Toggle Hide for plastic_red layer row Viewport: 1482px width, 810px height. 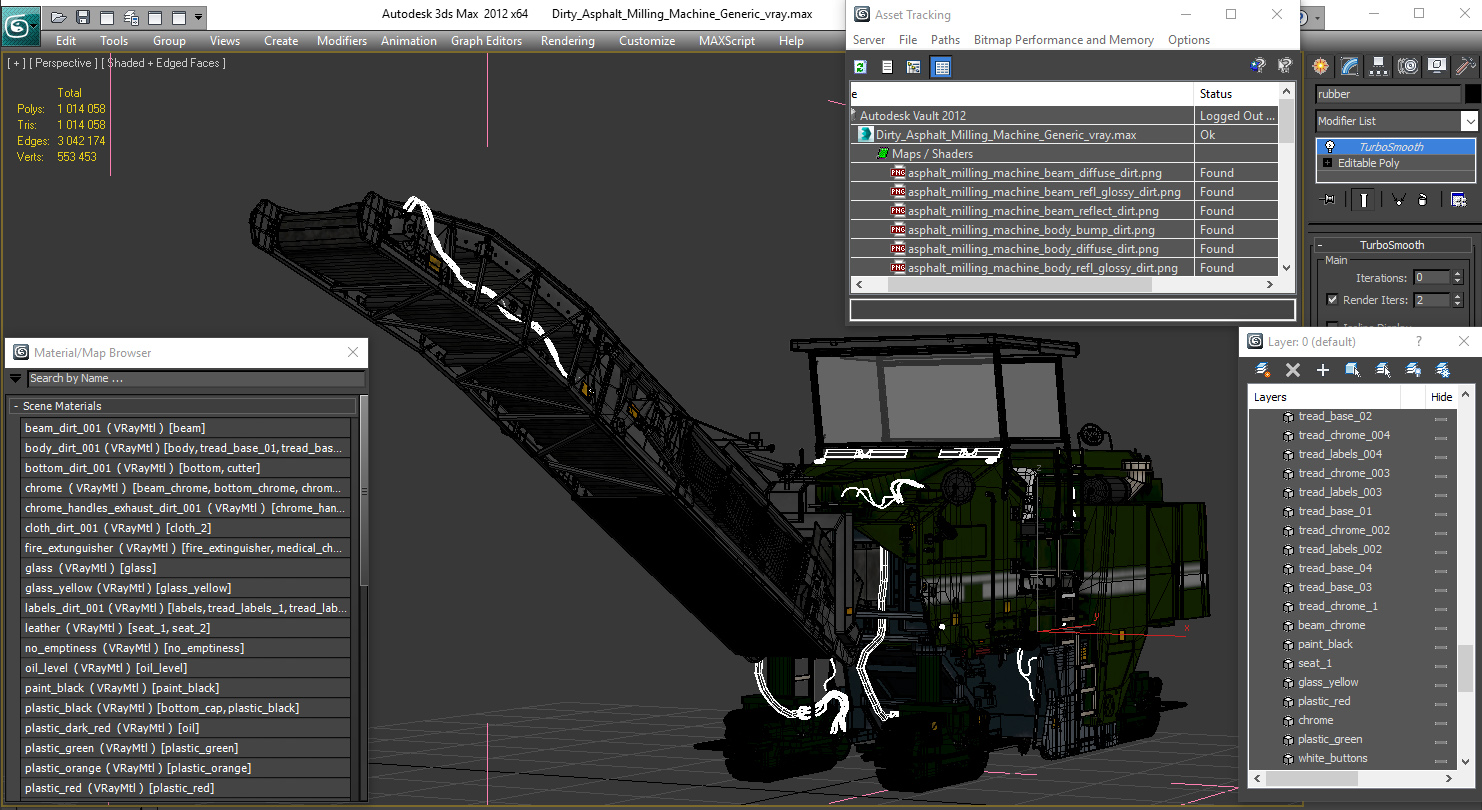pos(1441,702)
